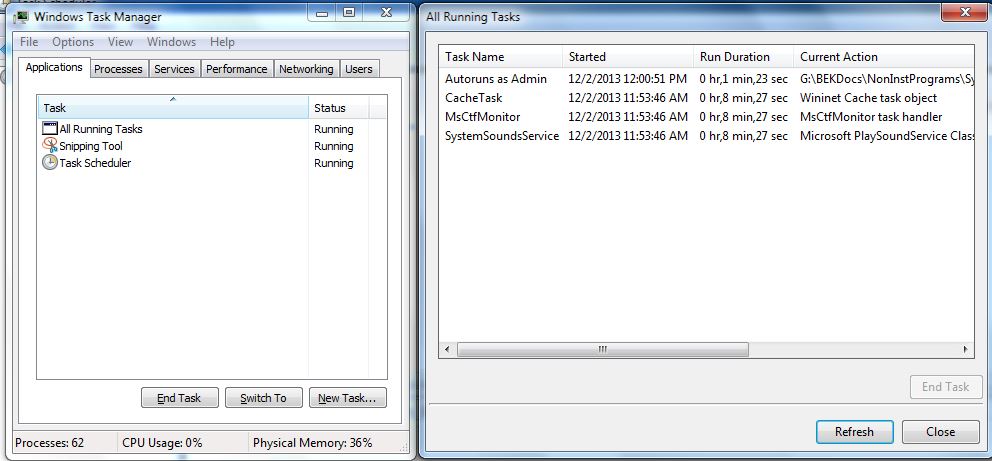Click the Snipping Tool scissors icon
This screenshot has width=992, height=461.
[x=50, y=146]
